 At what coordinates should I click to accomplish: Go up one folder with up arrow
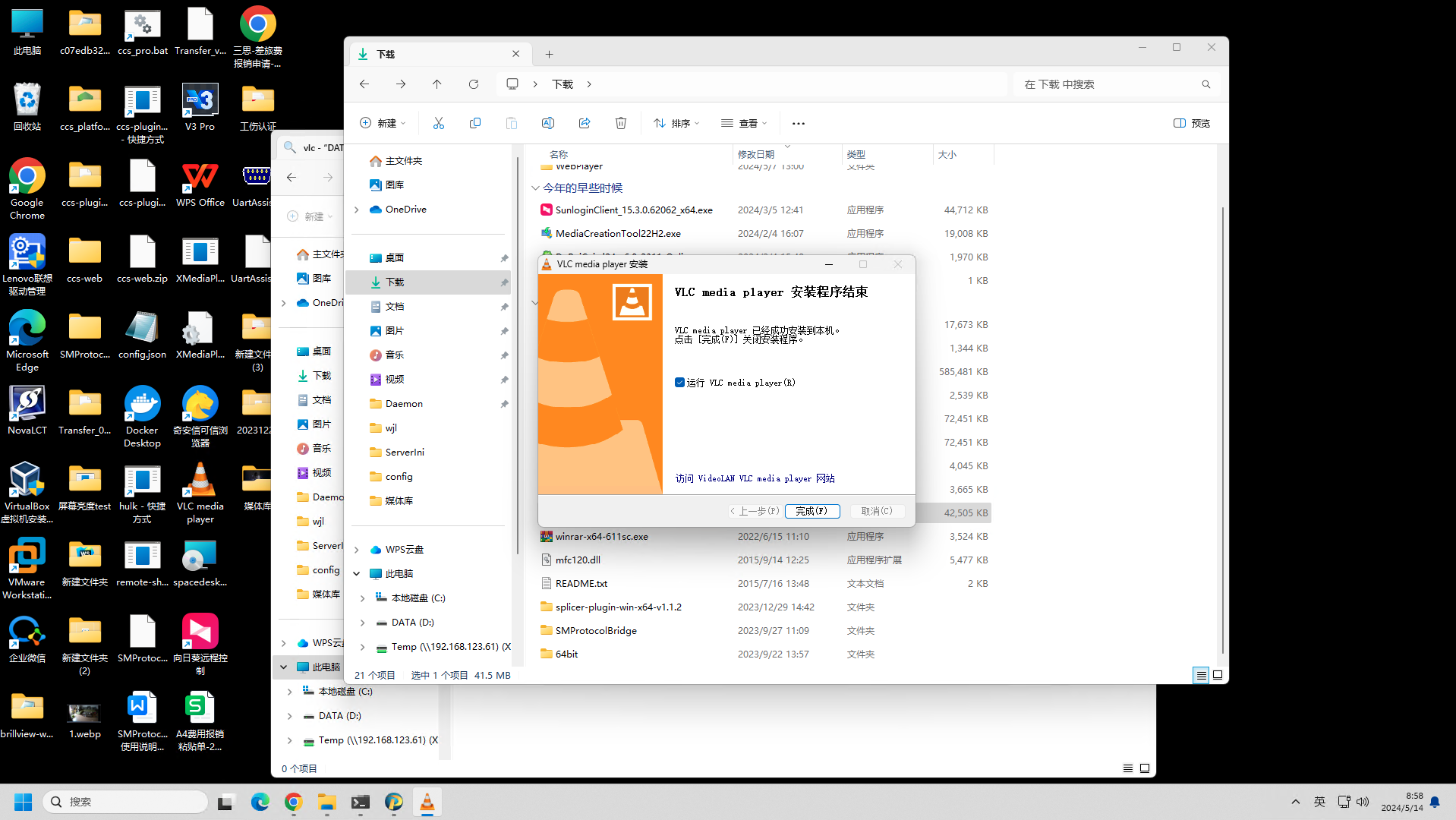[437, 84]
